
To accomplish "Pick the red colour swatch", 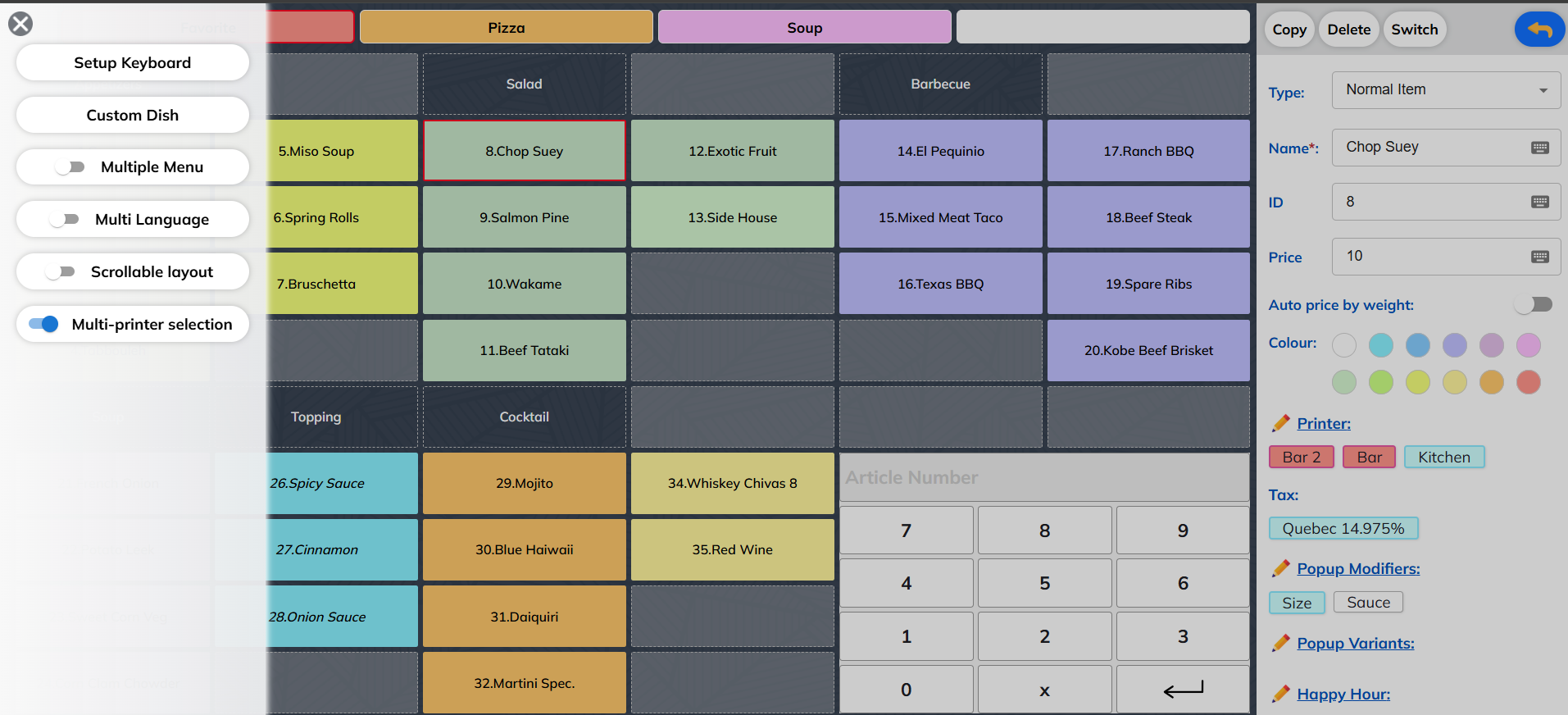I will [x=1529, y=382].
